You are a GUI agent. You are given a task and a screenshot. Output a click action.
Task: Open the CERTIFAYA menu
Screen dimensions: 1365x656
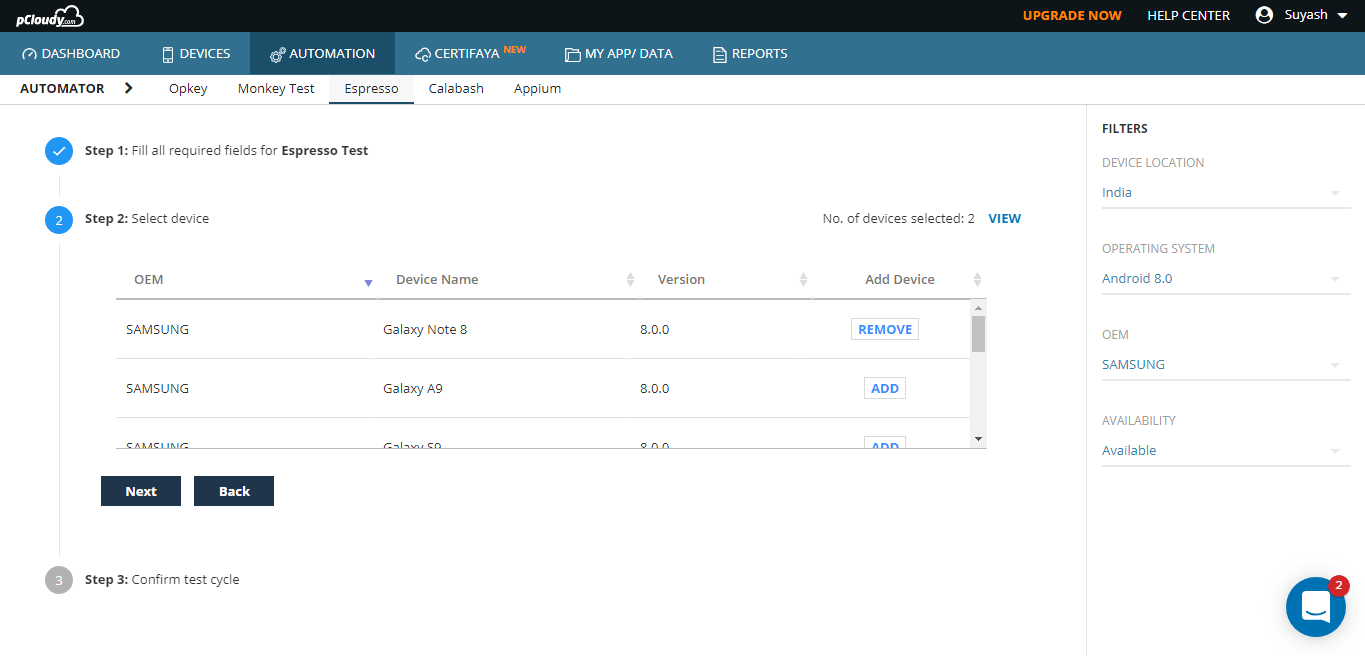tap(470, 54)
